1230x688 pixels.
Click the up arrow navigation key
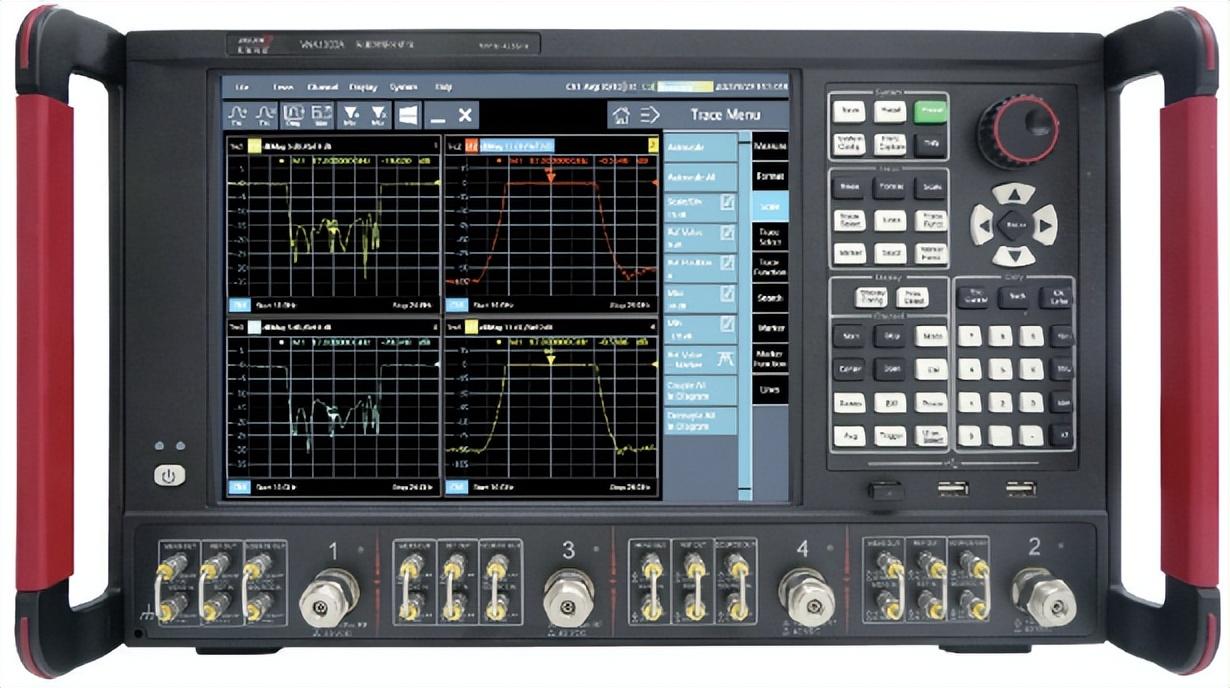(x=1013, y=193)
